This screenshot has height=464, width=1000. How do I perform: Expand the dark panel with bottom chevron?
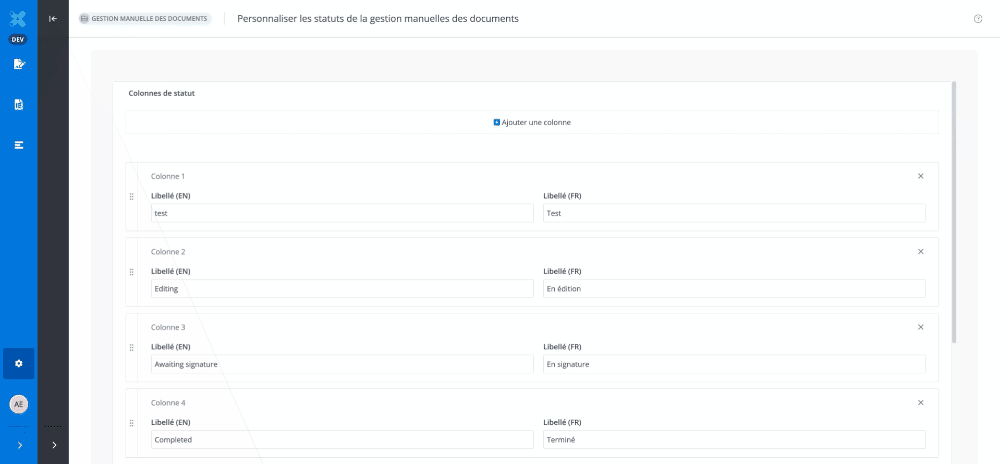tap(54, 445)
